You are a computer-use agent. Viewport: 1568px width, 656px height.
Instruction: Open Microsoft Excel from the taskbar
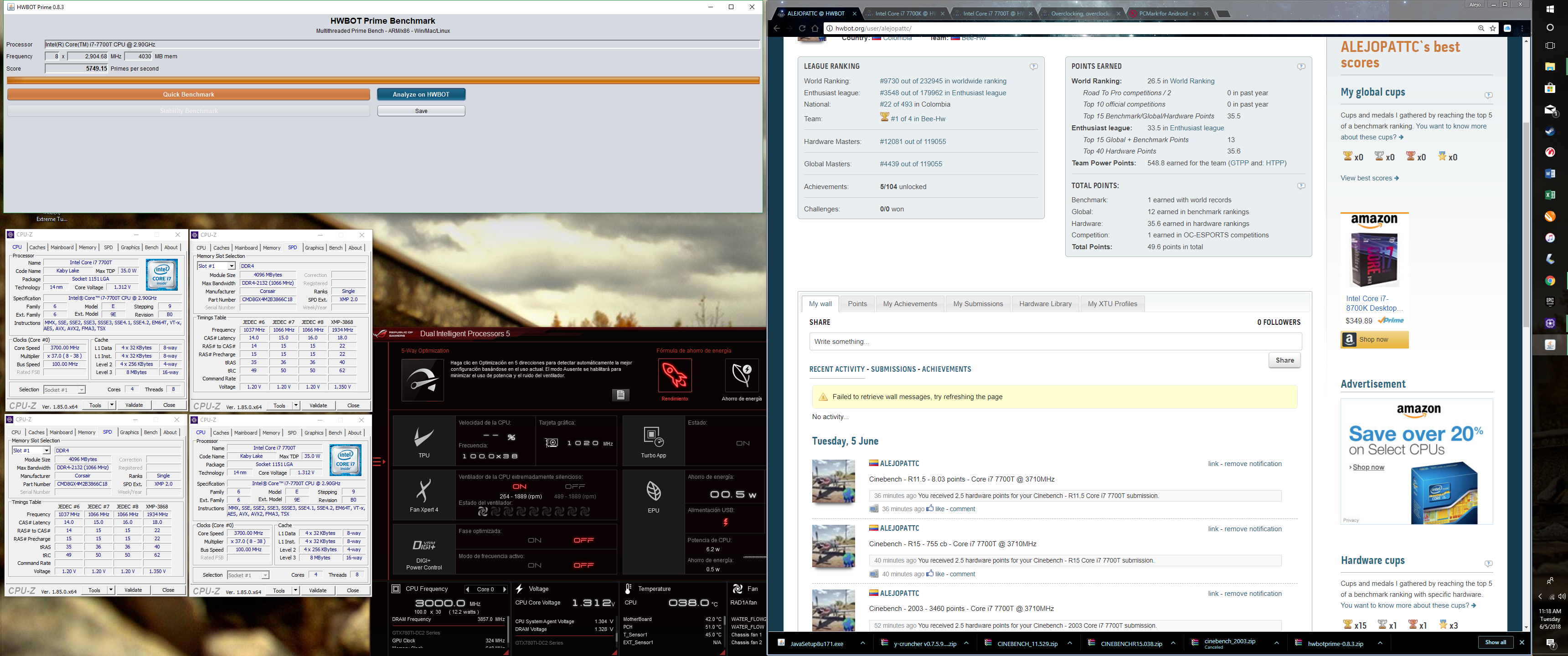coord(1550,195)
